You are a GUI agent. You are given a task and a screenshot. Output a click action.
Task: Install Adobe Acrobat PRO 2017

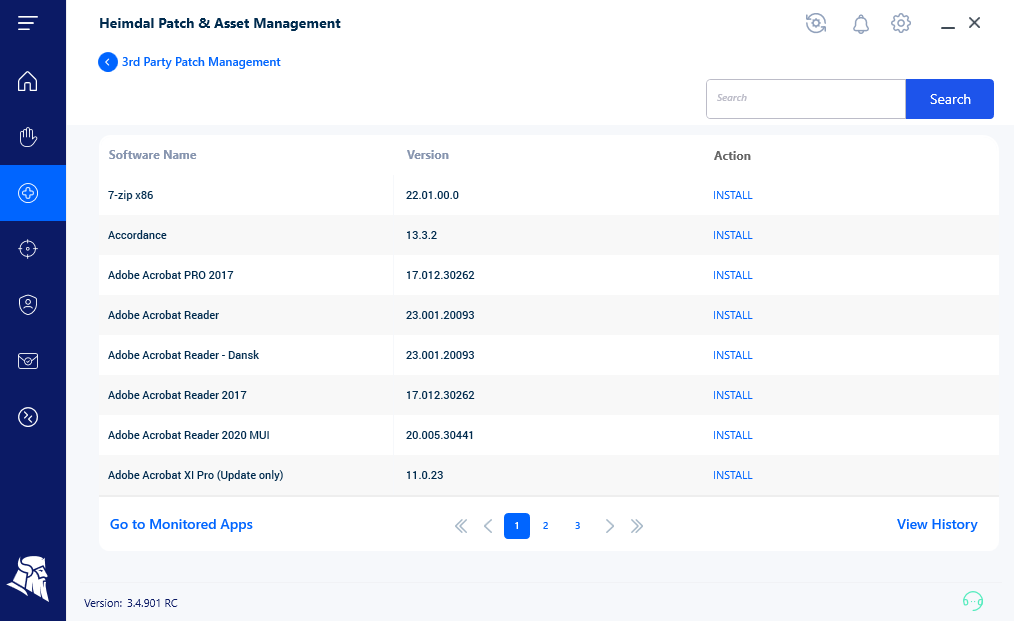(733, 276)
